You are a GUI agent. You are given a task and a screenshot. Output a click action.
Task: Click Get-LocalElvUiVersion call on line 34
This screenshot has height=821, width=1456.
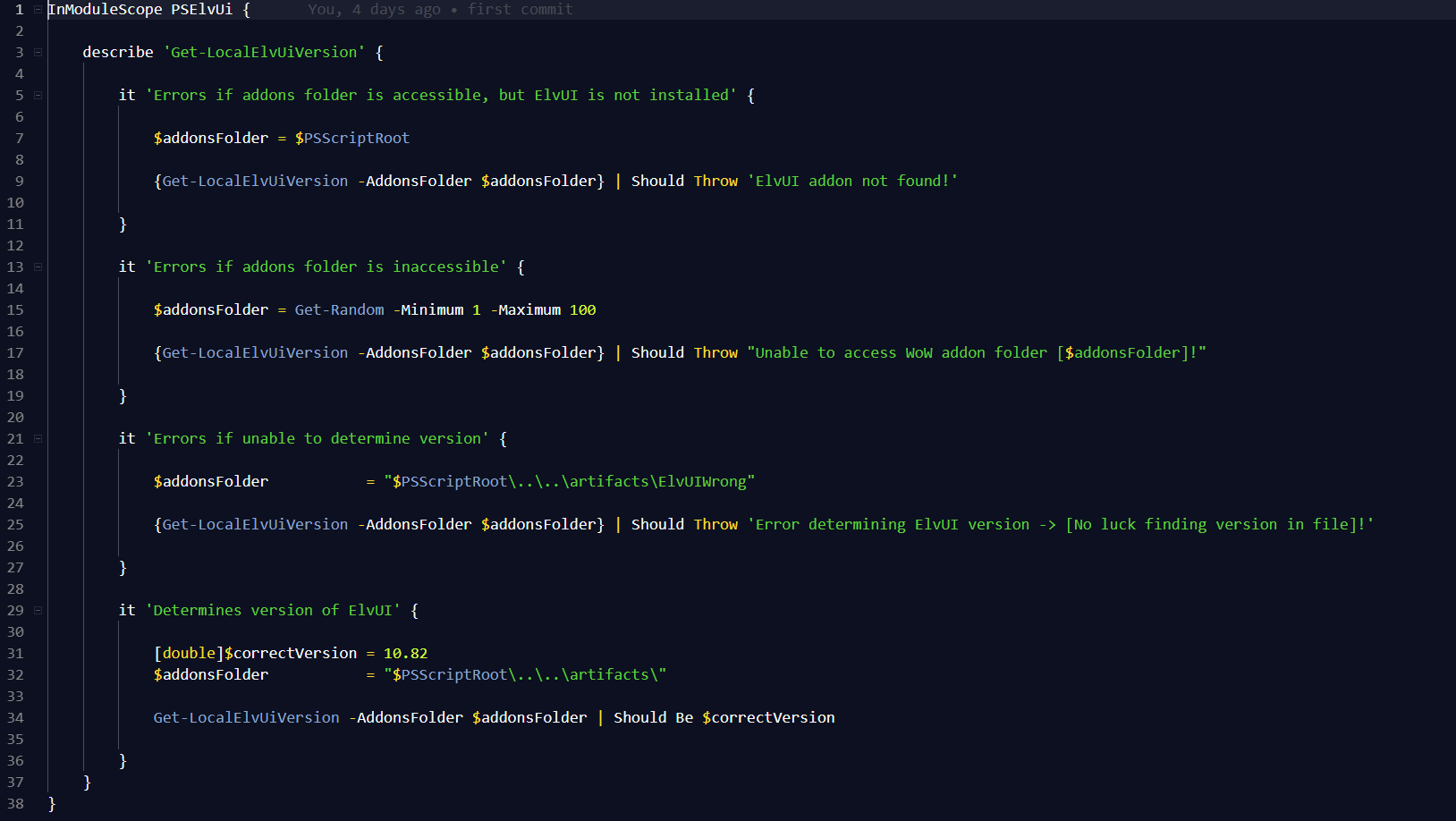pos(246,717)
